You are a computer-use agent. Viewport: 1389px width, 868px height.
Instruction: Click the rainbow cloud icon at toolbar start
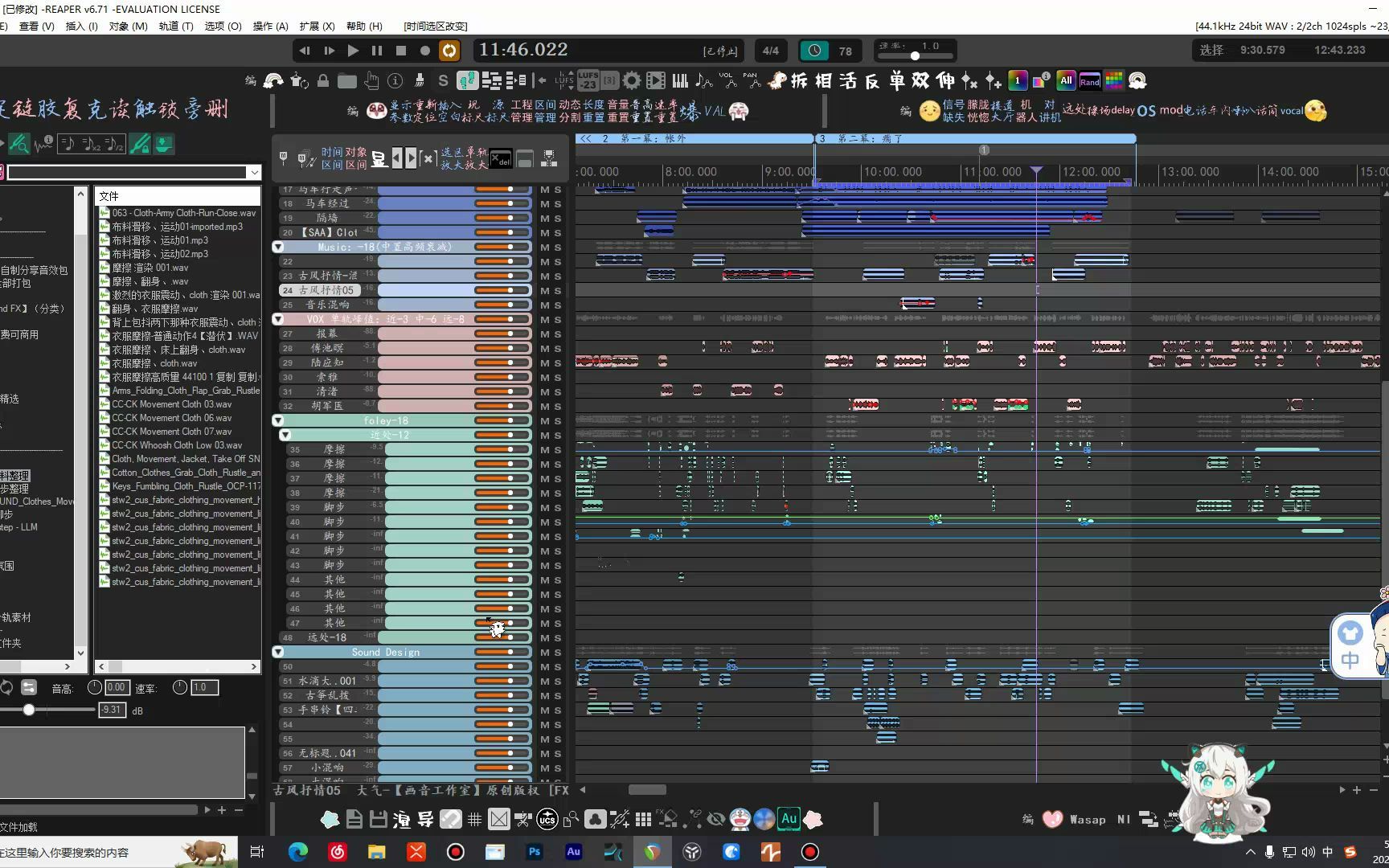click(x=274, y=80)
